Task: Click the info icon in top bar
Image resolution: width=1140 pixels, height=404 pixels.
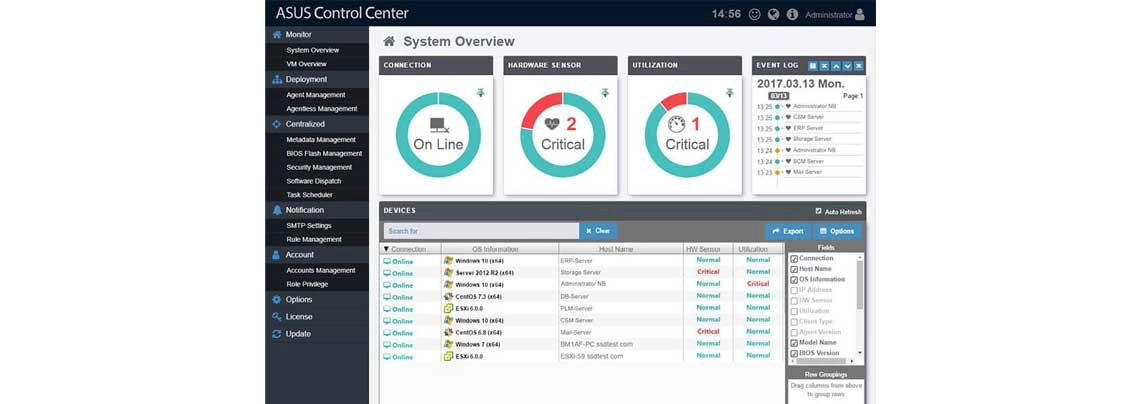Action: pyautogui.click(x=792, y=14)
